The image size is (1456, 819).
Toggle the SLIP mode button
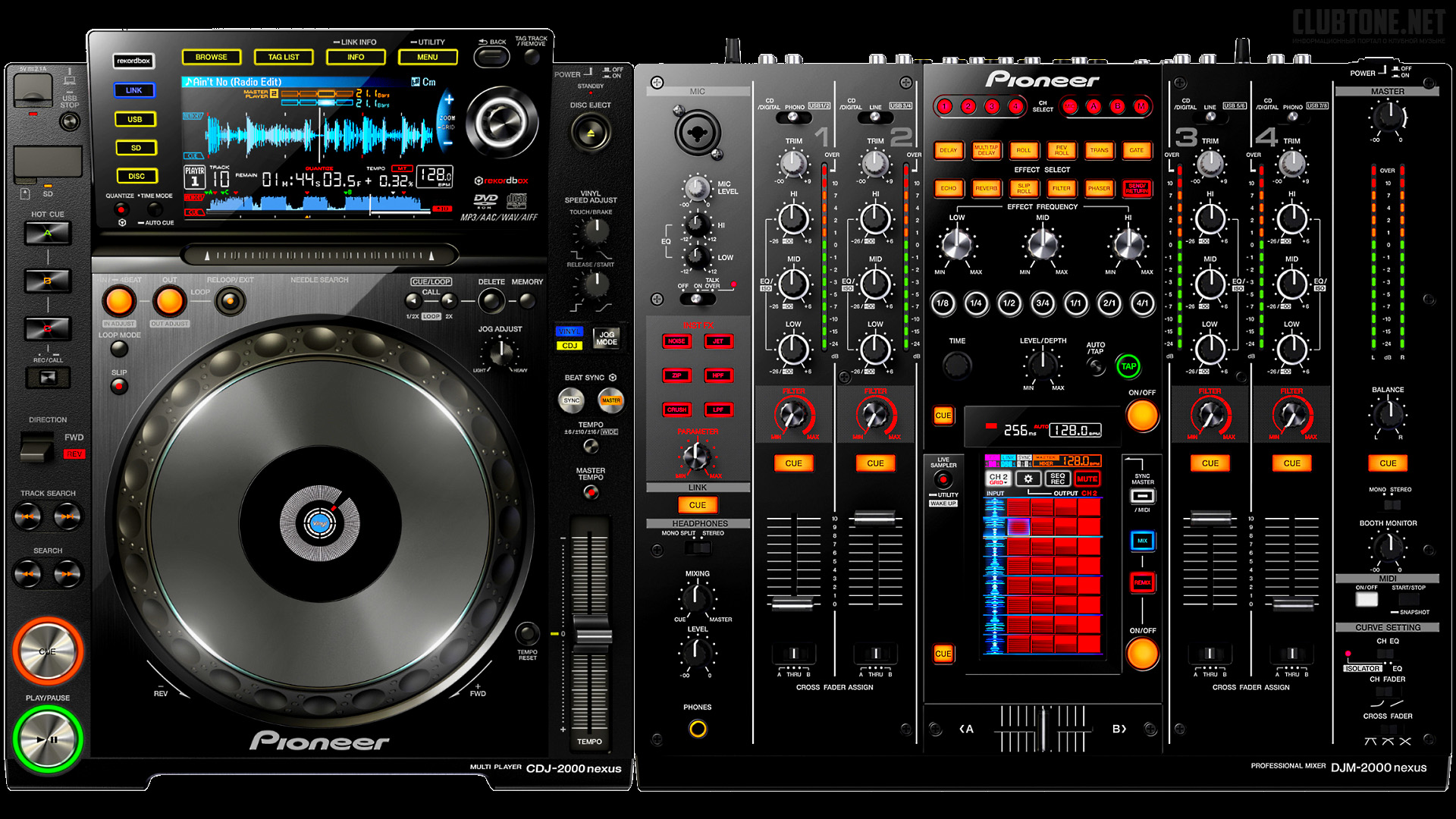point(119,386)
